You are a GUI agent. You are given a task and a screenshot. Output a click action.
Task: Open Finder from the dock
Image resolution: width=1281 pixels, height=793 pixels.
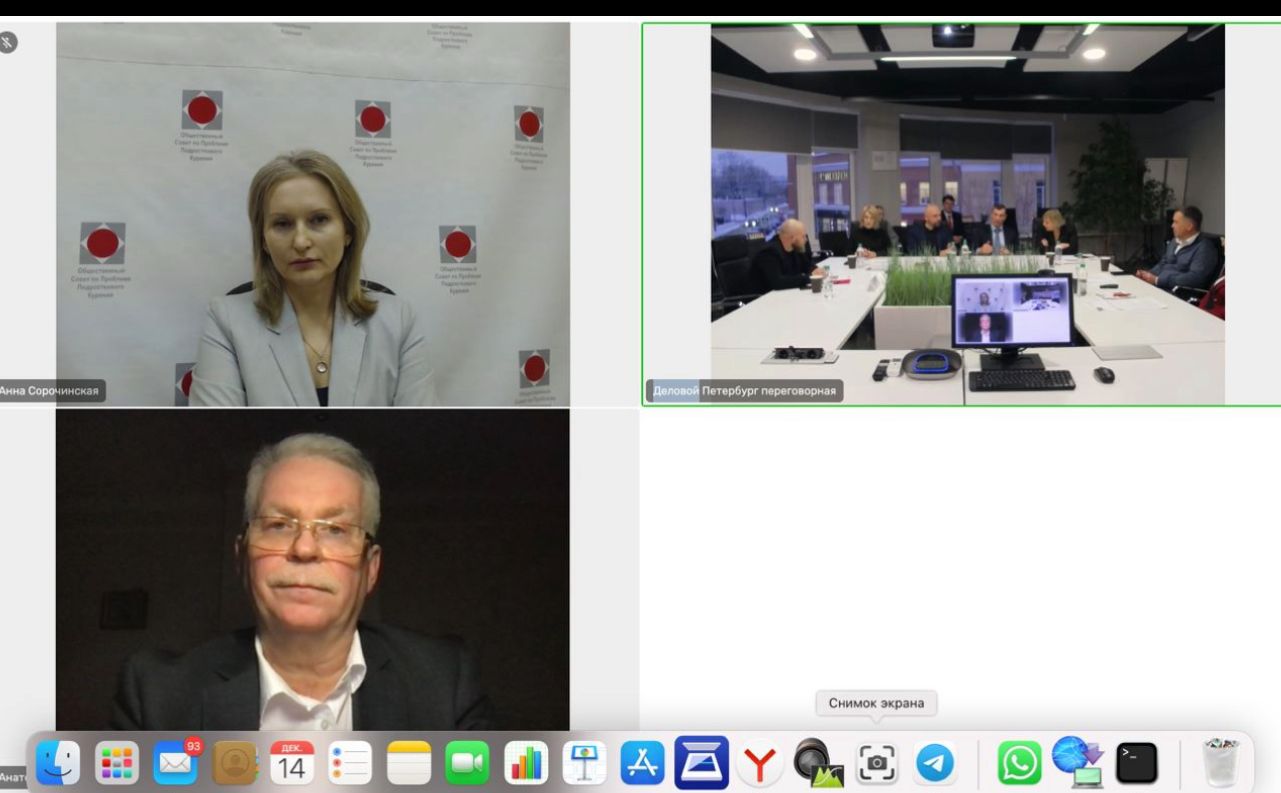[58, 765]
